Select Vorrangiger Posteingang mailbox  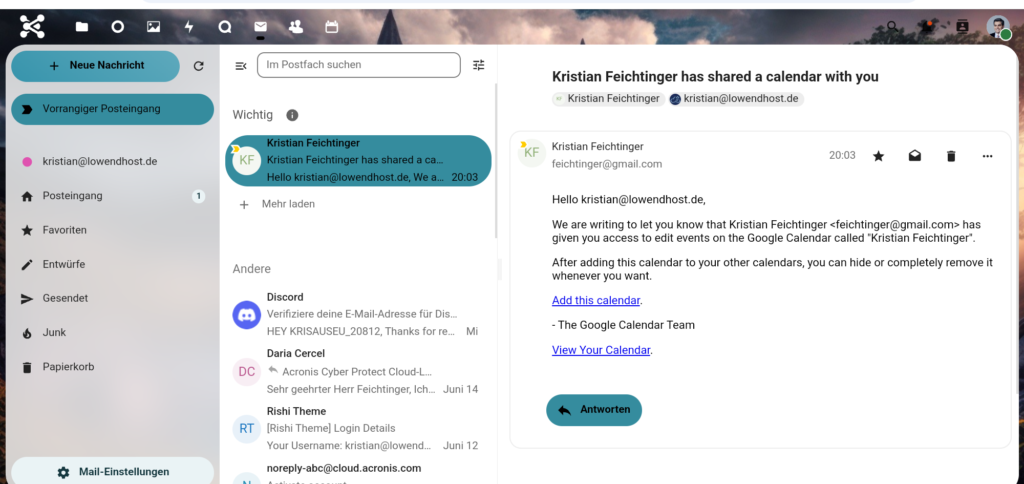pyautogui.click(x=112, y=109)
